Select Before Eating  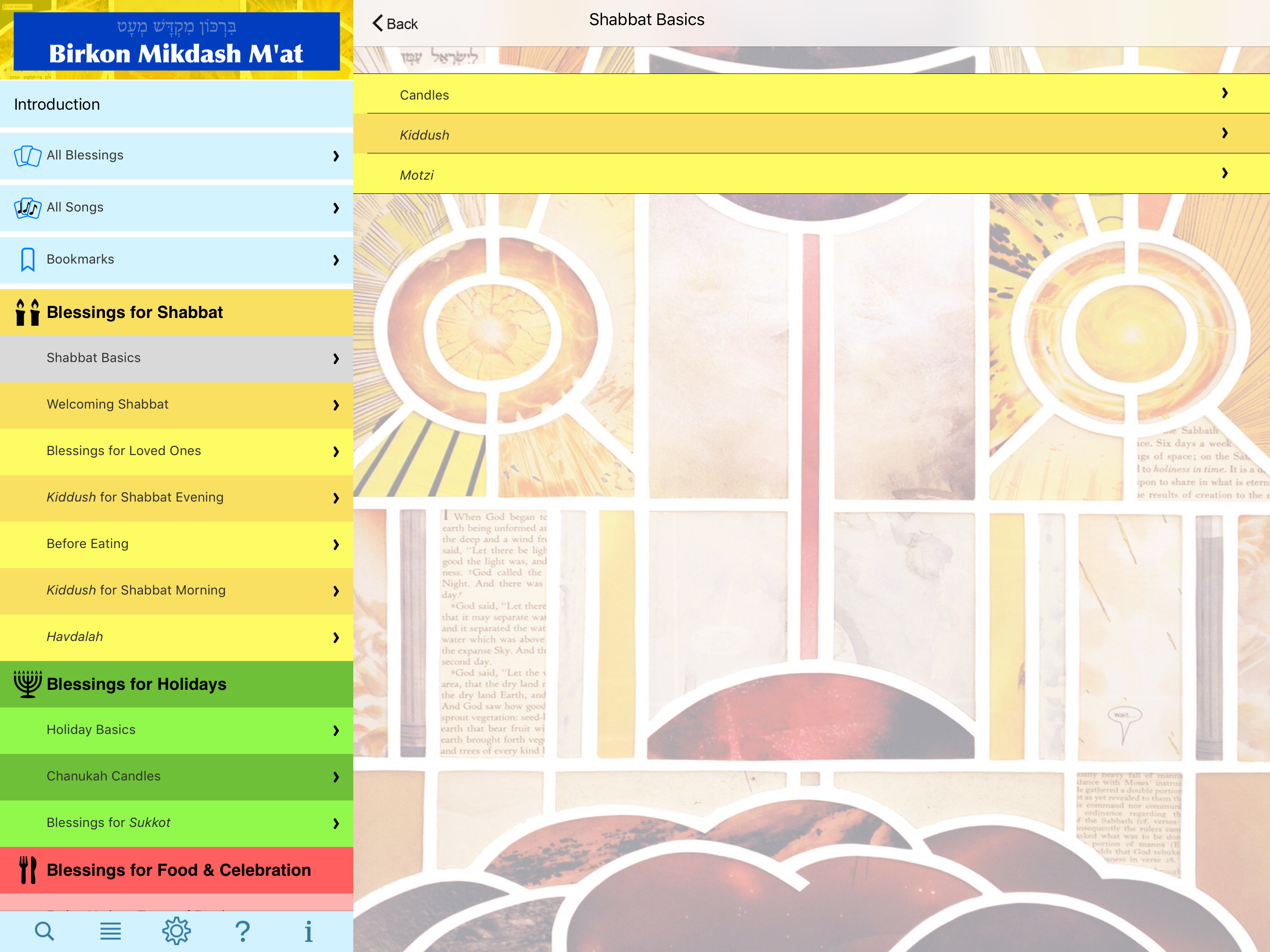(x=177, y=544)
